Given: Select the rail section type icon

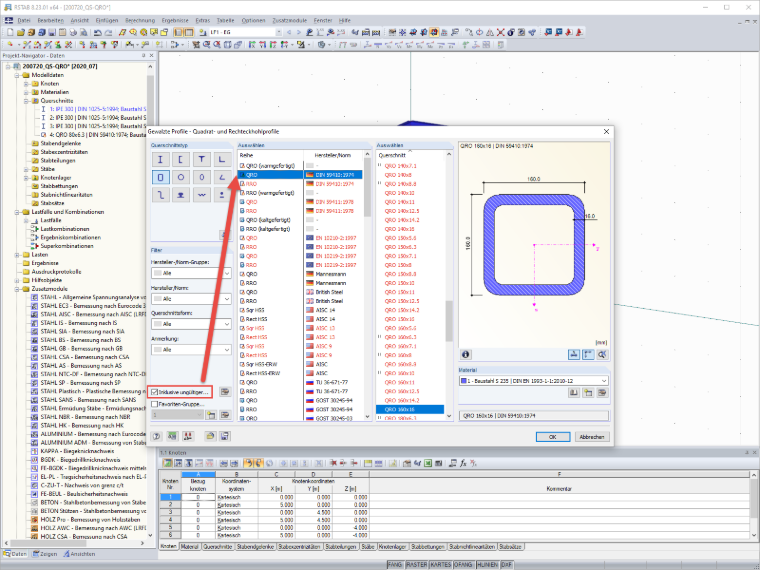Looking at the screenshot, I should (x=181, y=195).
